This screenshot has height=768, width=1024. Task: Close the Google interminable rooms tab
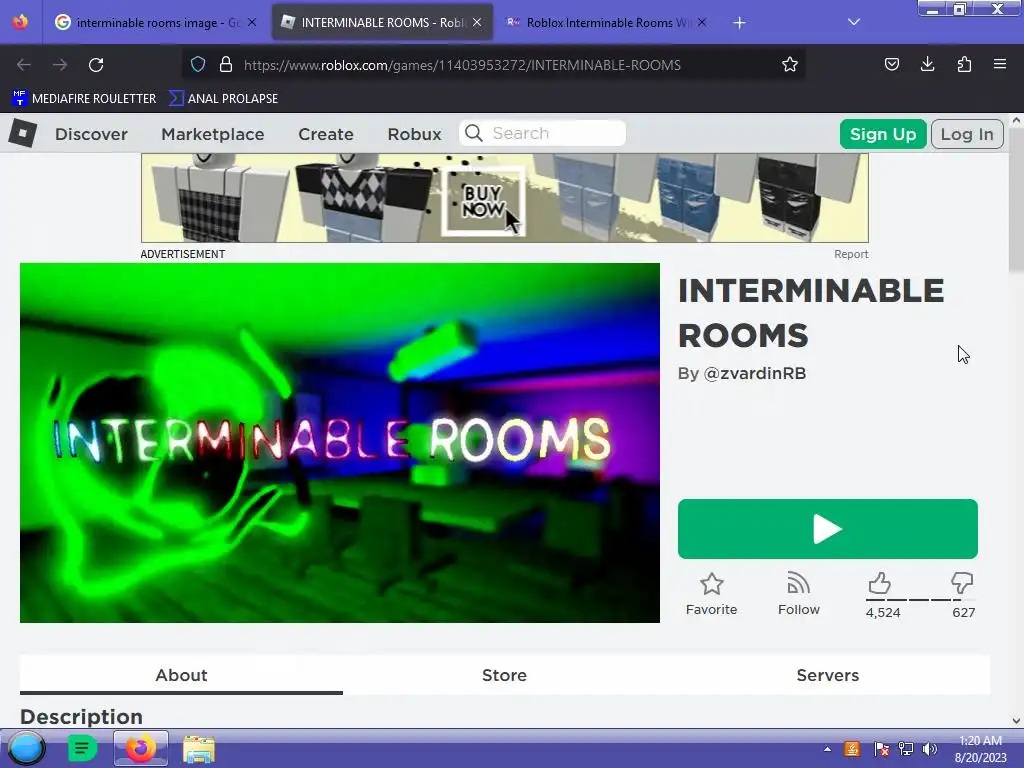pos(252,22)
